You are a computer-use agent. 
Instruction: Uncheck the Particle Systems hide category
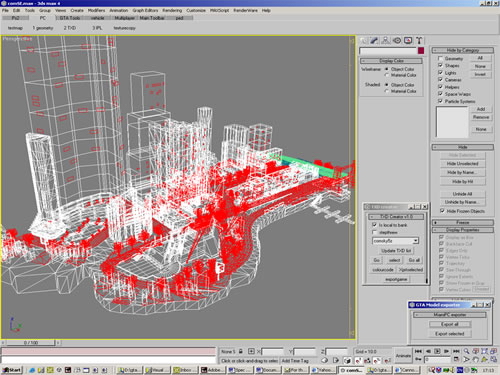[441, 101]
